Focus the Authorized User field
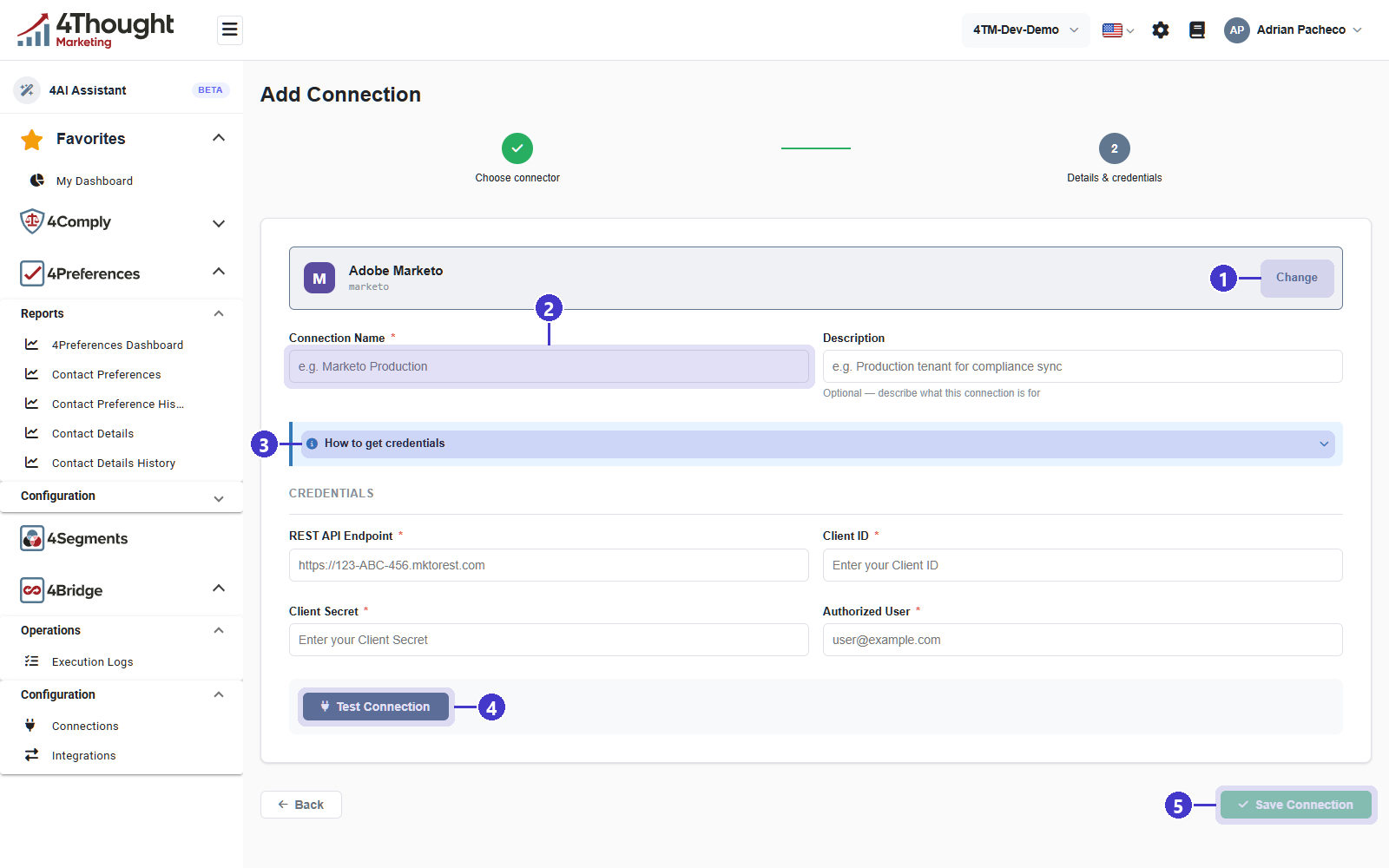 pyautogui.click(x=1083, y=640)
